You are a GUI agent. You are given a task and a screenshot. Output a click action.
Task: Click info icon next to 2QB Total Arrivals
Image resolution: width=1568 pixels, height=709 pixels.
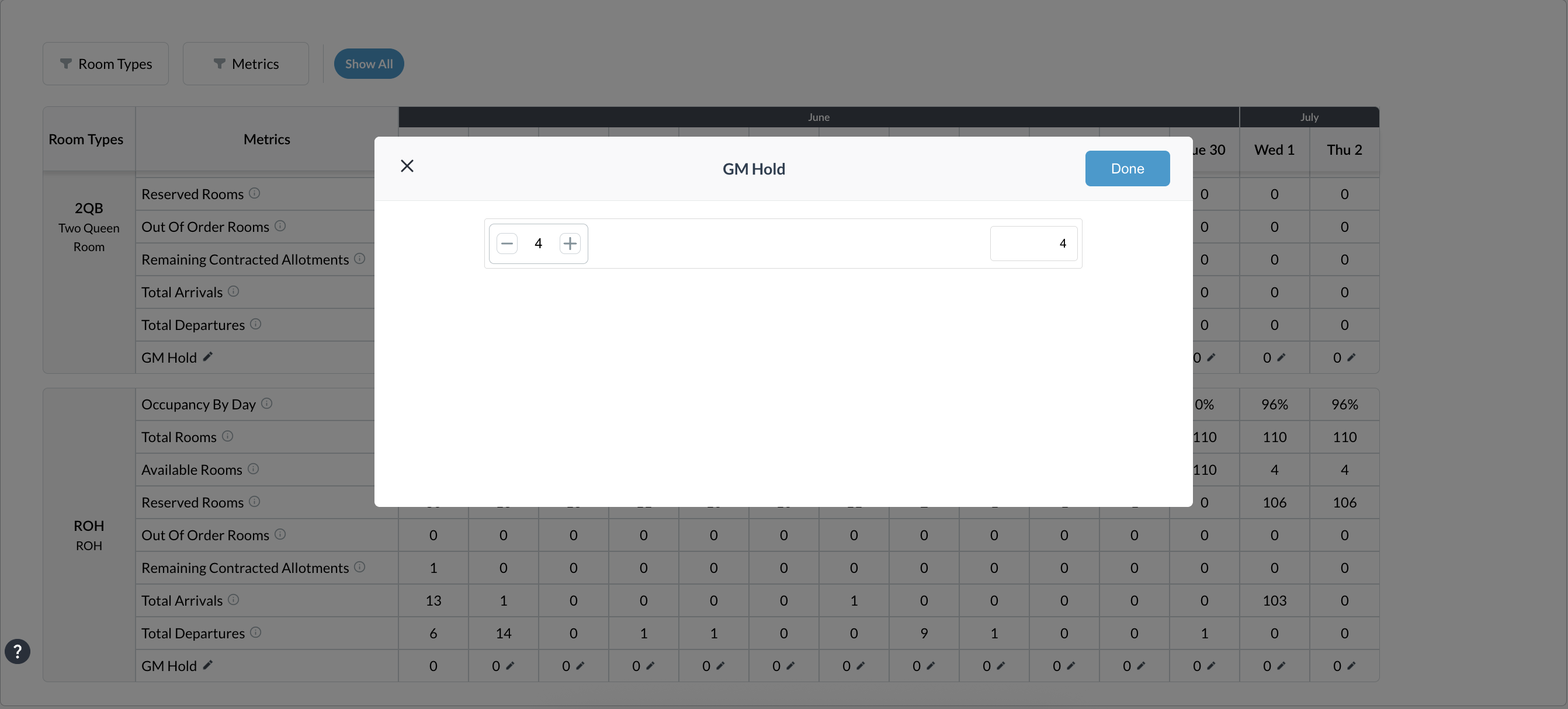(233, 291)
